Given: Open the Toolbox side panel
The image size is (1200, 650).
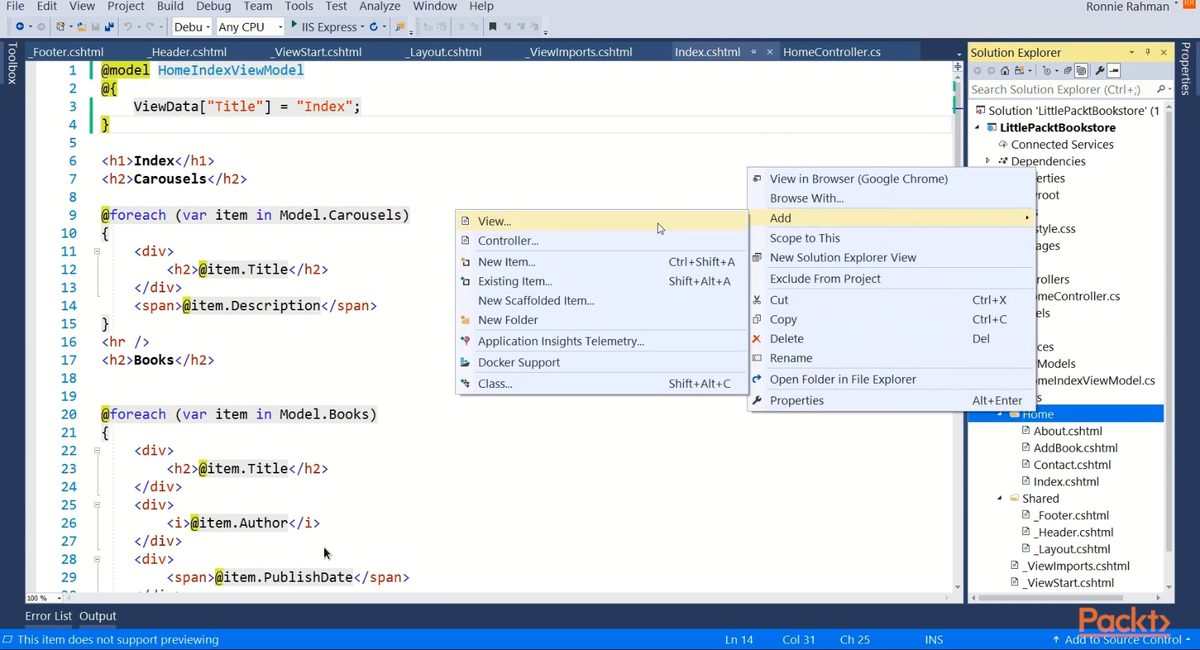Looking at the screenshot, I should point(11,62).
